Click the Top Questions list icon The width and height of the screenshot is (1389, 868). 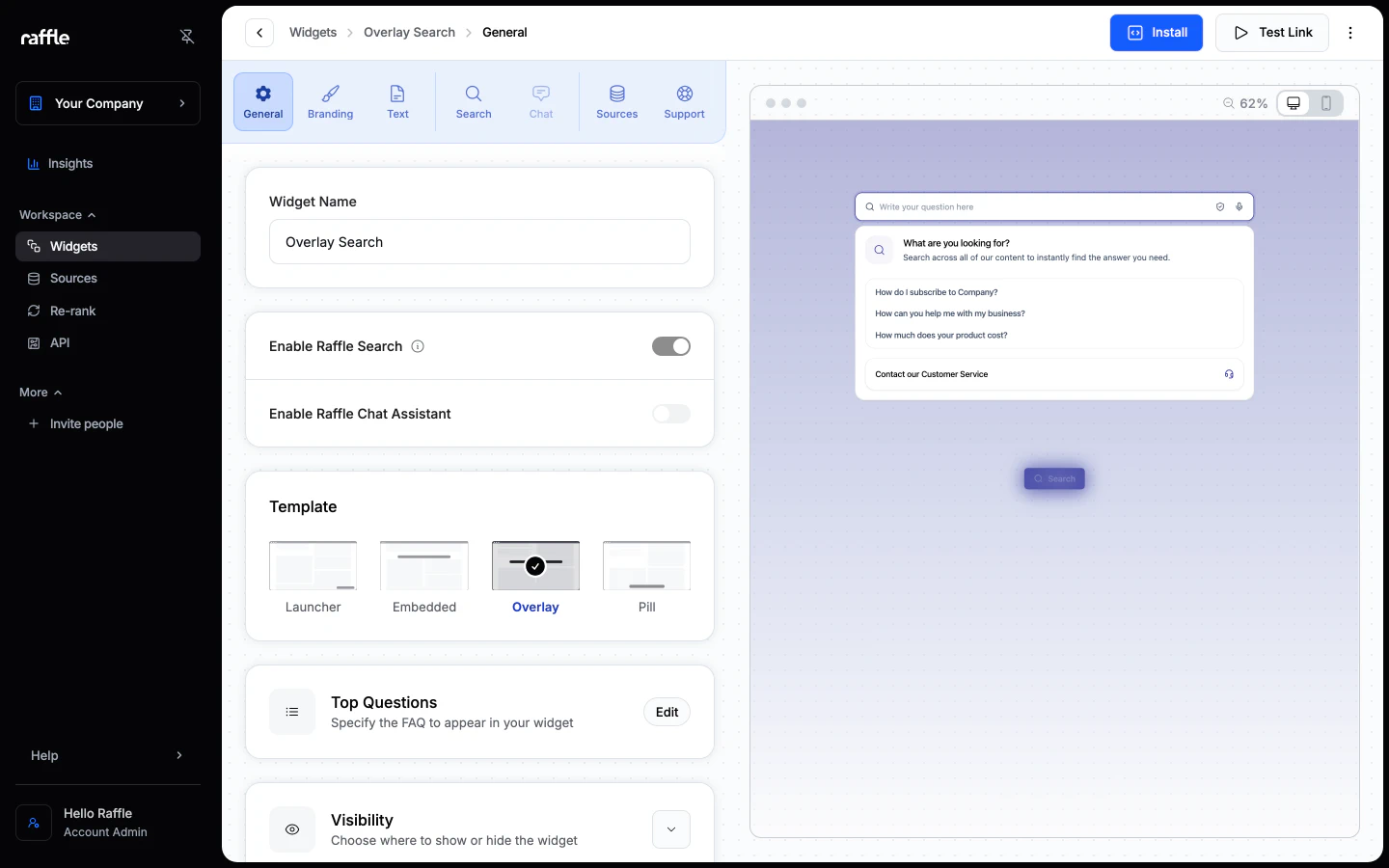[x=292, y=712]
